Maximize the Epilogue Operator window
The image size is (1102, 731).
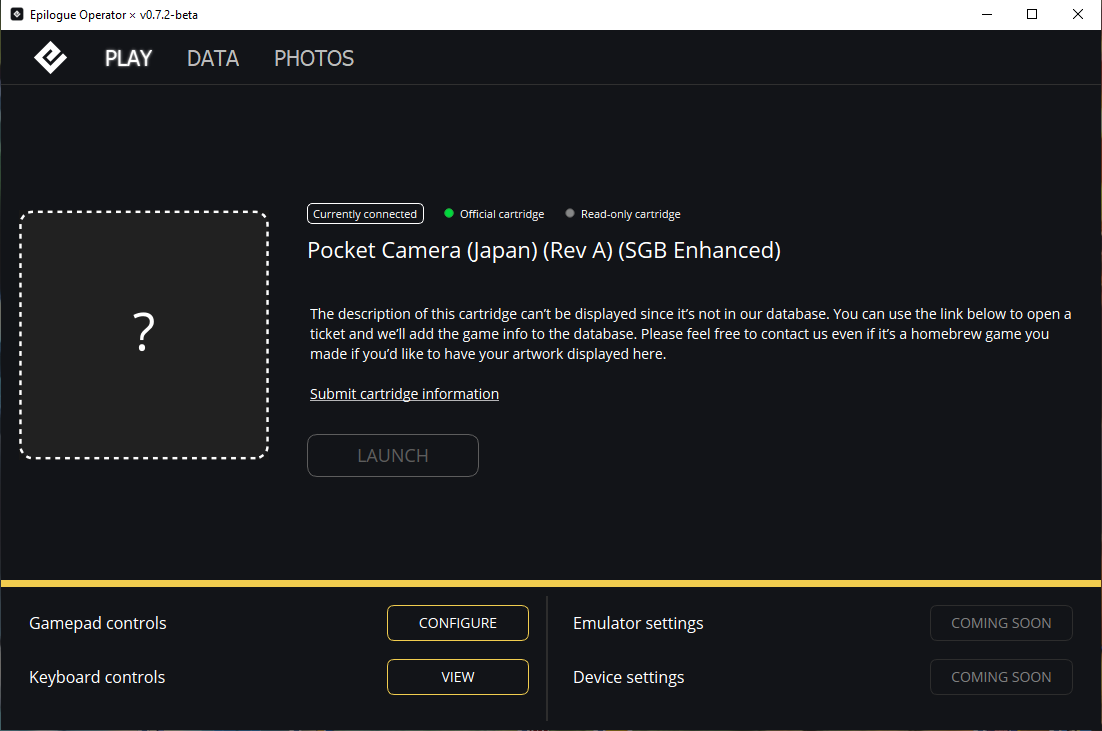coord(1032,14)
